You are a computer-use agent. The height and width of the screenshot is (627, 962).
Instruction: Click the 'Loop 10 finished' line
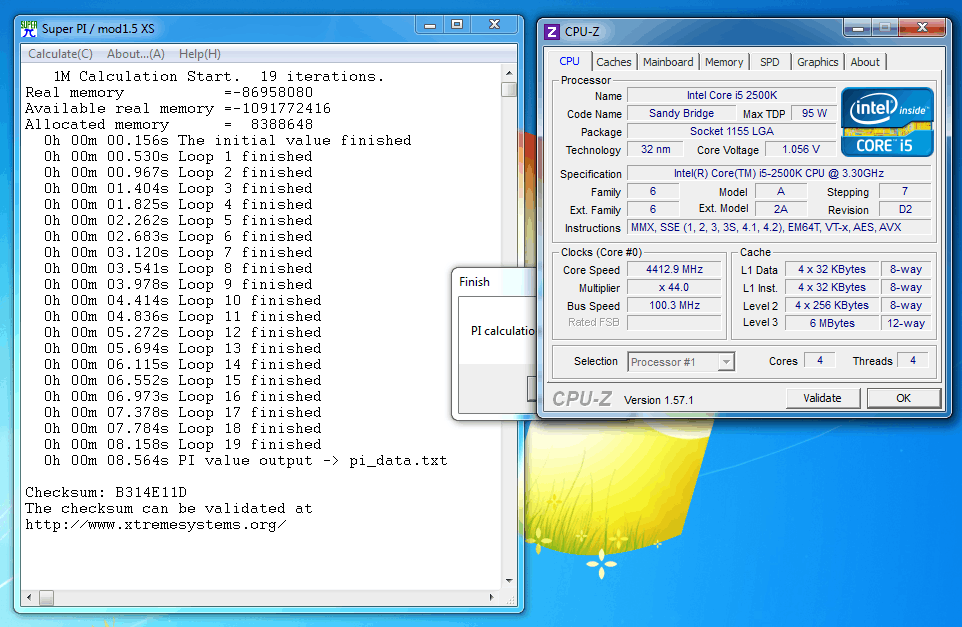point(183,301)
